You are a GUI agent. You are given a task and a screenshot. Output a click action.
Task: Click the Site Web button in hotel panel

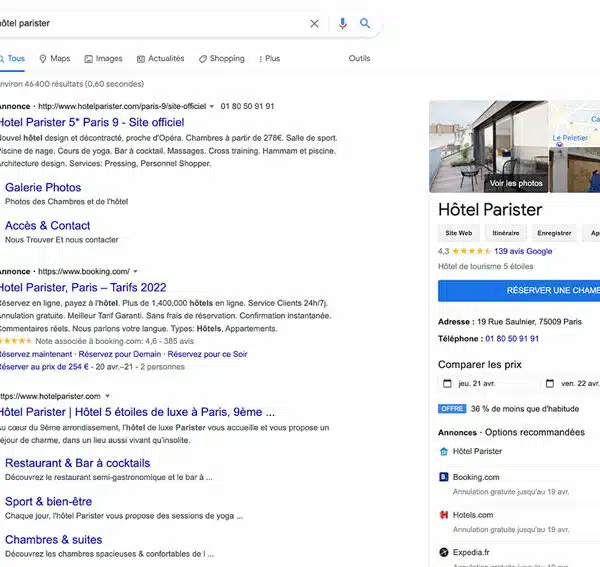coord(458,233)
